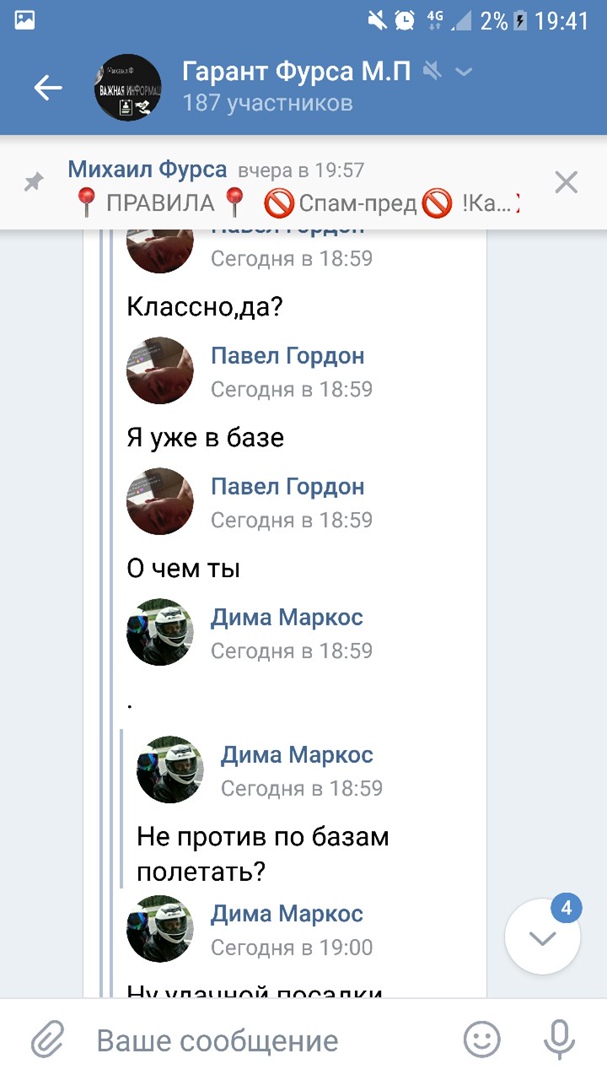Dismiss the pinned message with X
607x1080 pixels.
[566, 183]
